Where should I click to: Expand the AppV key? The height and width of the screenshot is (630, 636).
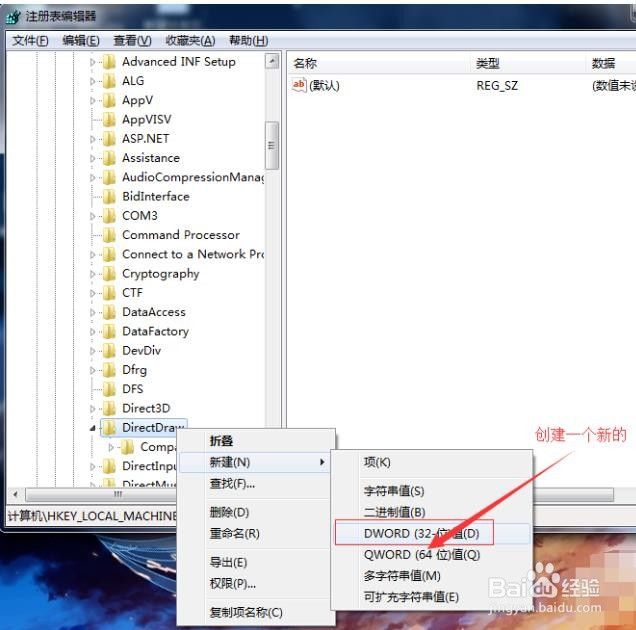click(92, 101)
